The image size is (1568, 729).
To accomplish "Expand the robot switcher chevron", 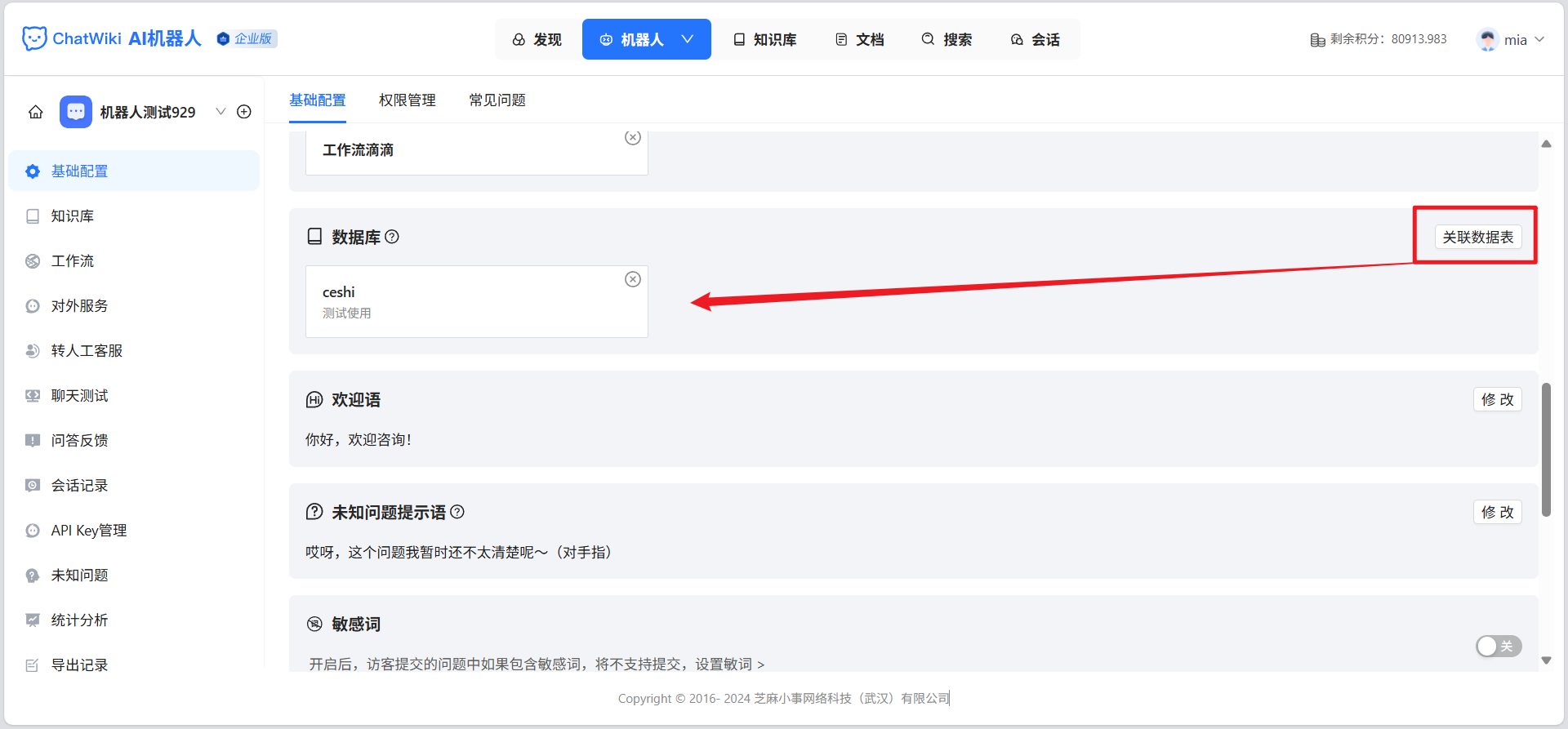I will point(220,112).
